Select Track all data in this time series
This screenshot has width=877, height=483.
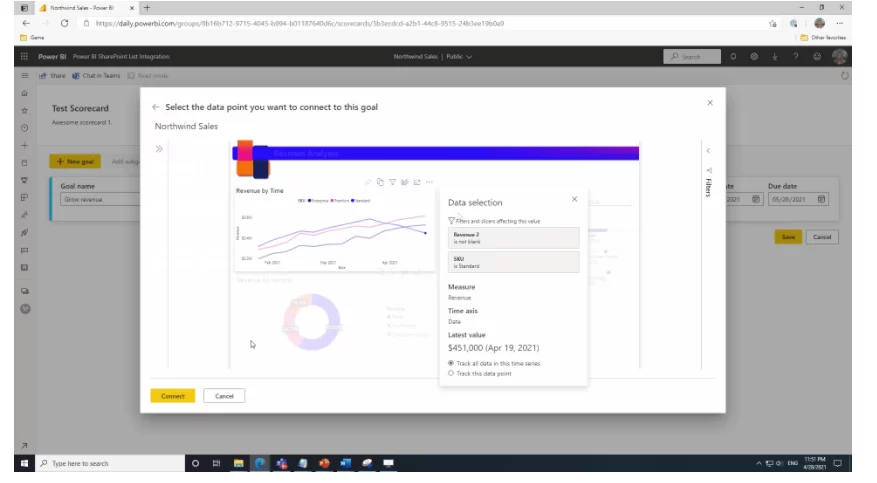point(494,363)
